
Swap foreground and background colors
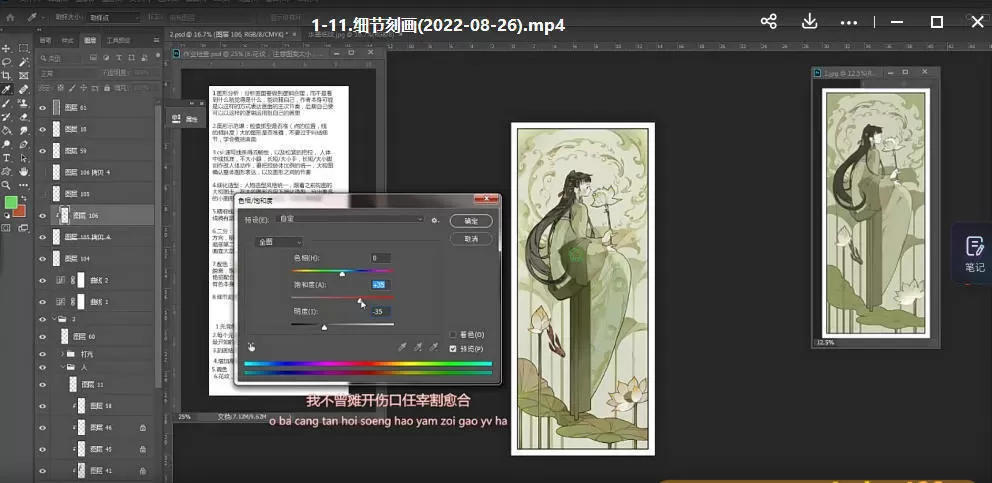click(24, 199)
